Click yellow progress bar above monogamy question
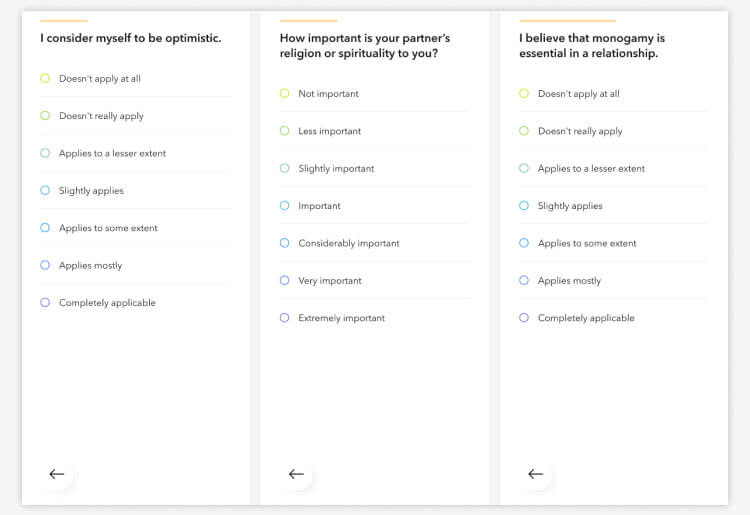The width and height of the screenshot is (750, 515). [567, 21]
